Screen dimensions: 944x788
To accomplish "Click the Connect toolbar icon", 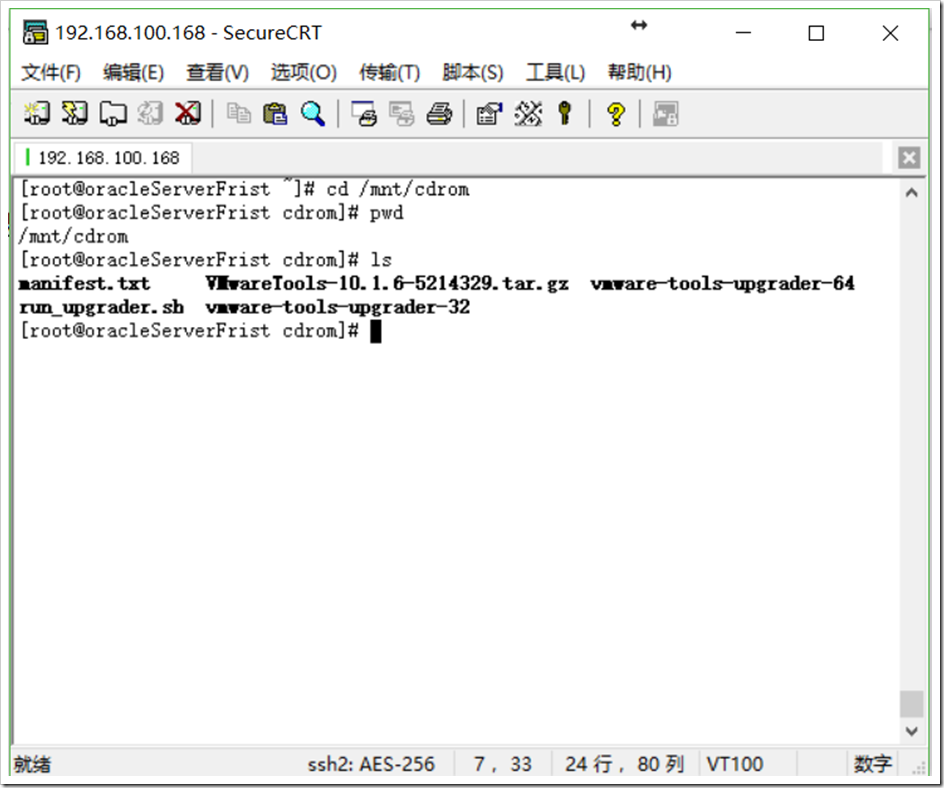I will 37,113.
